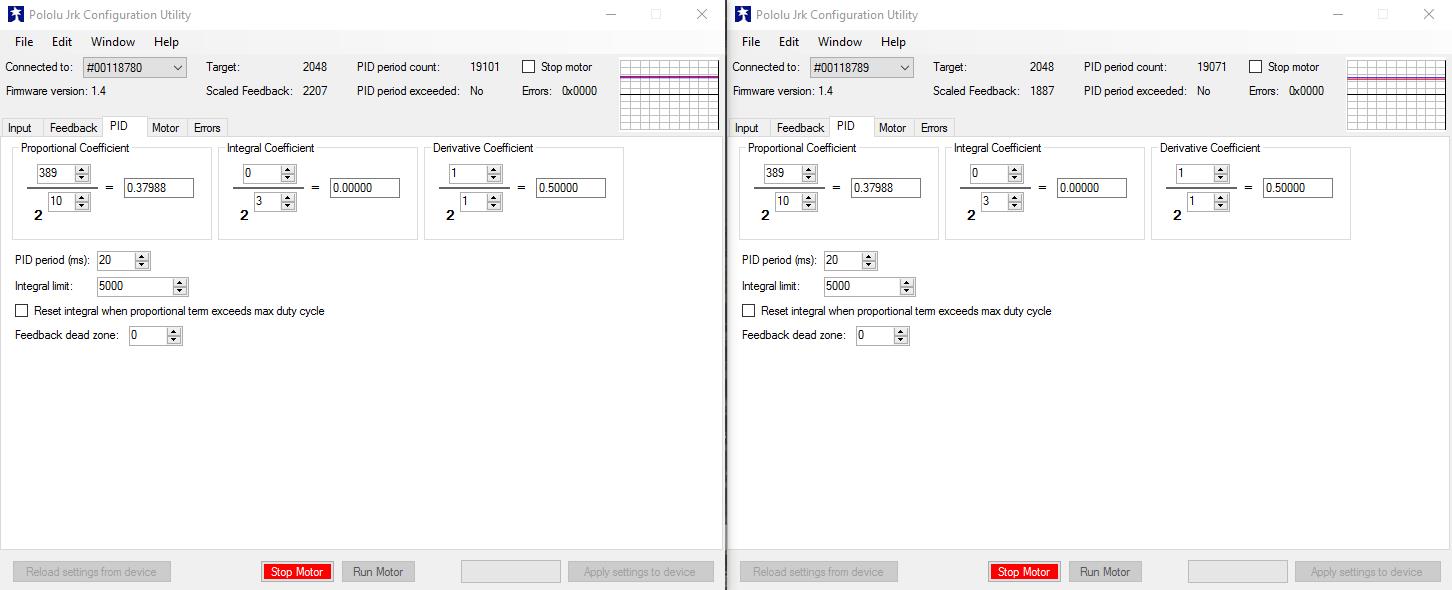The image size is (1452, 590).
Task: Increase PID period with up arrow, left window
Action: pos(142,256)
